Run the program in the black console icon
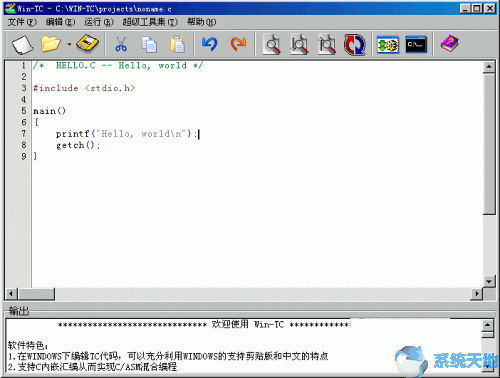Screen dimensions: 500x378 pos(416,44)
